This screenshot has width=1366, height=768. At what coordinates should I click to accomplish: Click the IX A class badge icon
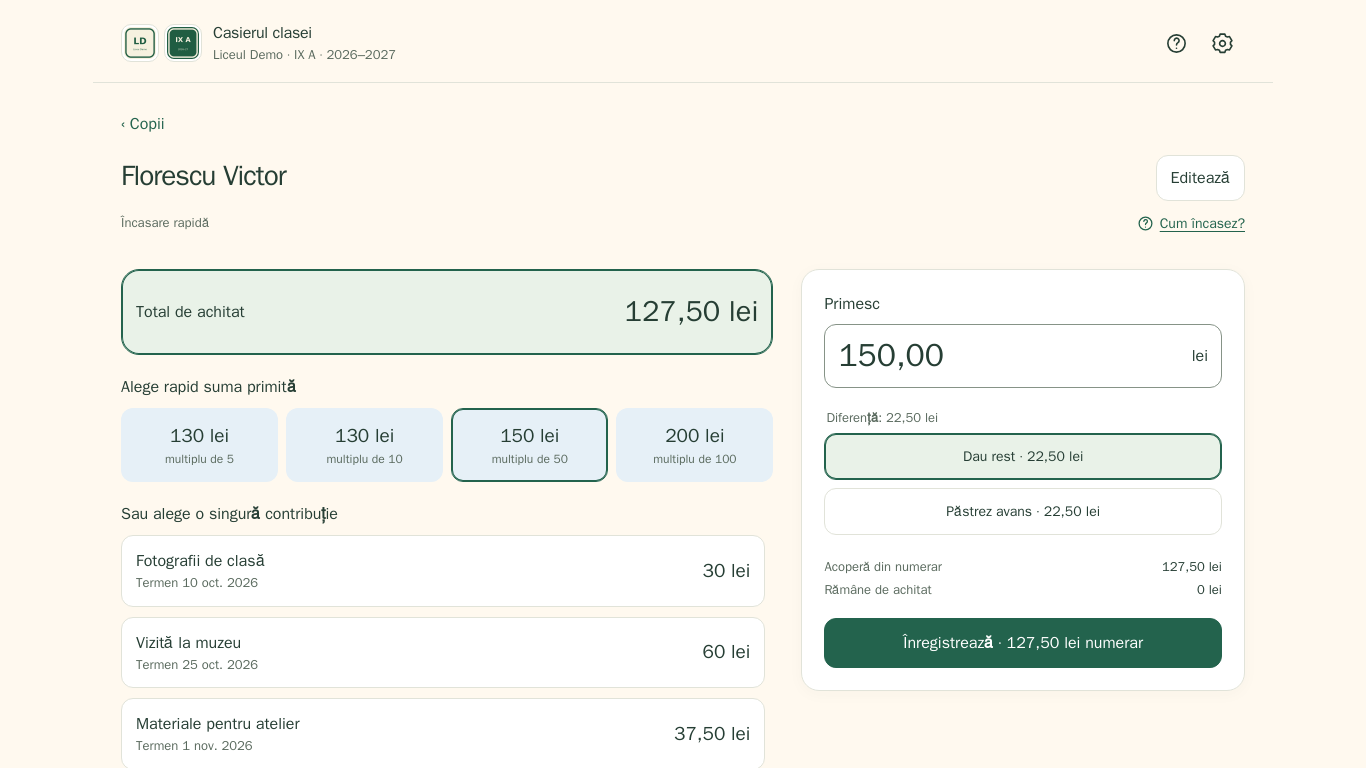coord(183,43)
